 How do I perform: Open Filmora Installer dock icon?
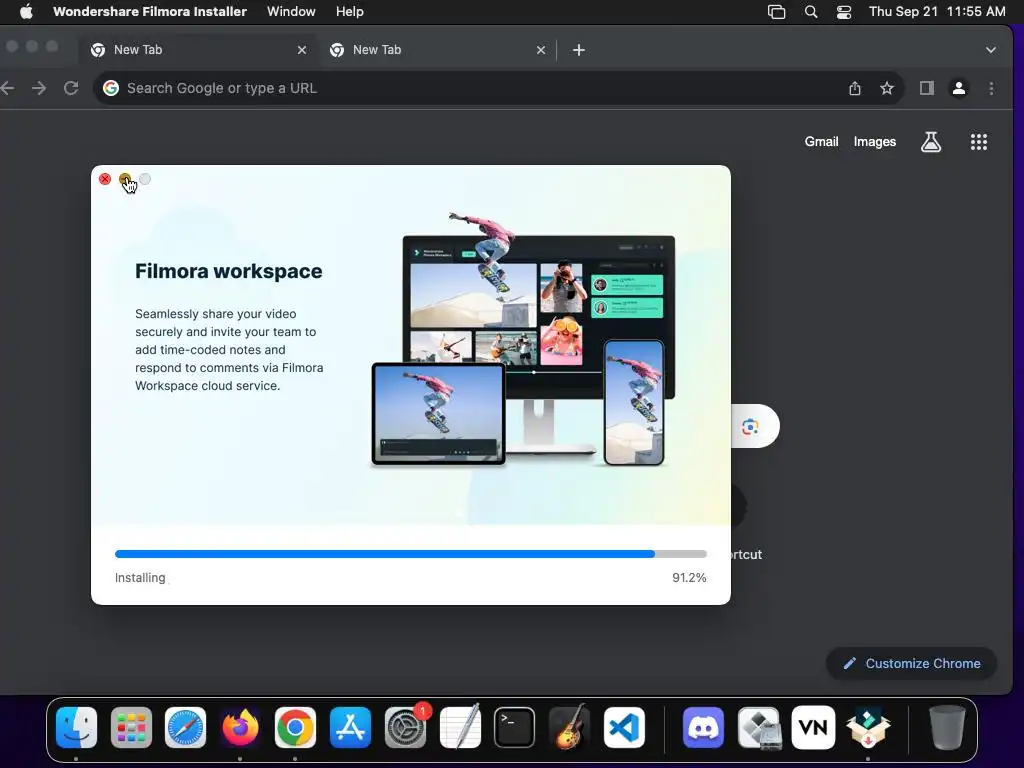[868, 728]
